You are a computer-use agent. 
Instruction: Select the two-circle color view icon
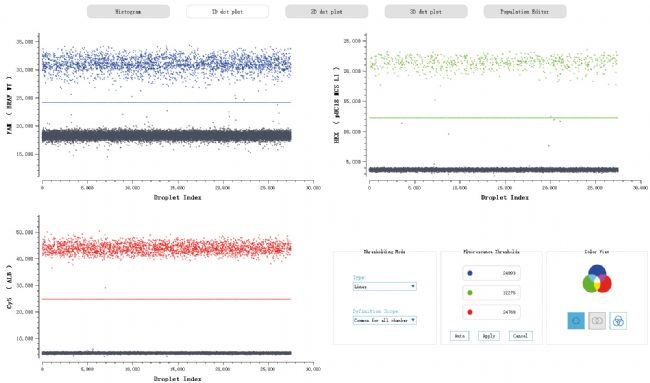click(x=597, y=321)
